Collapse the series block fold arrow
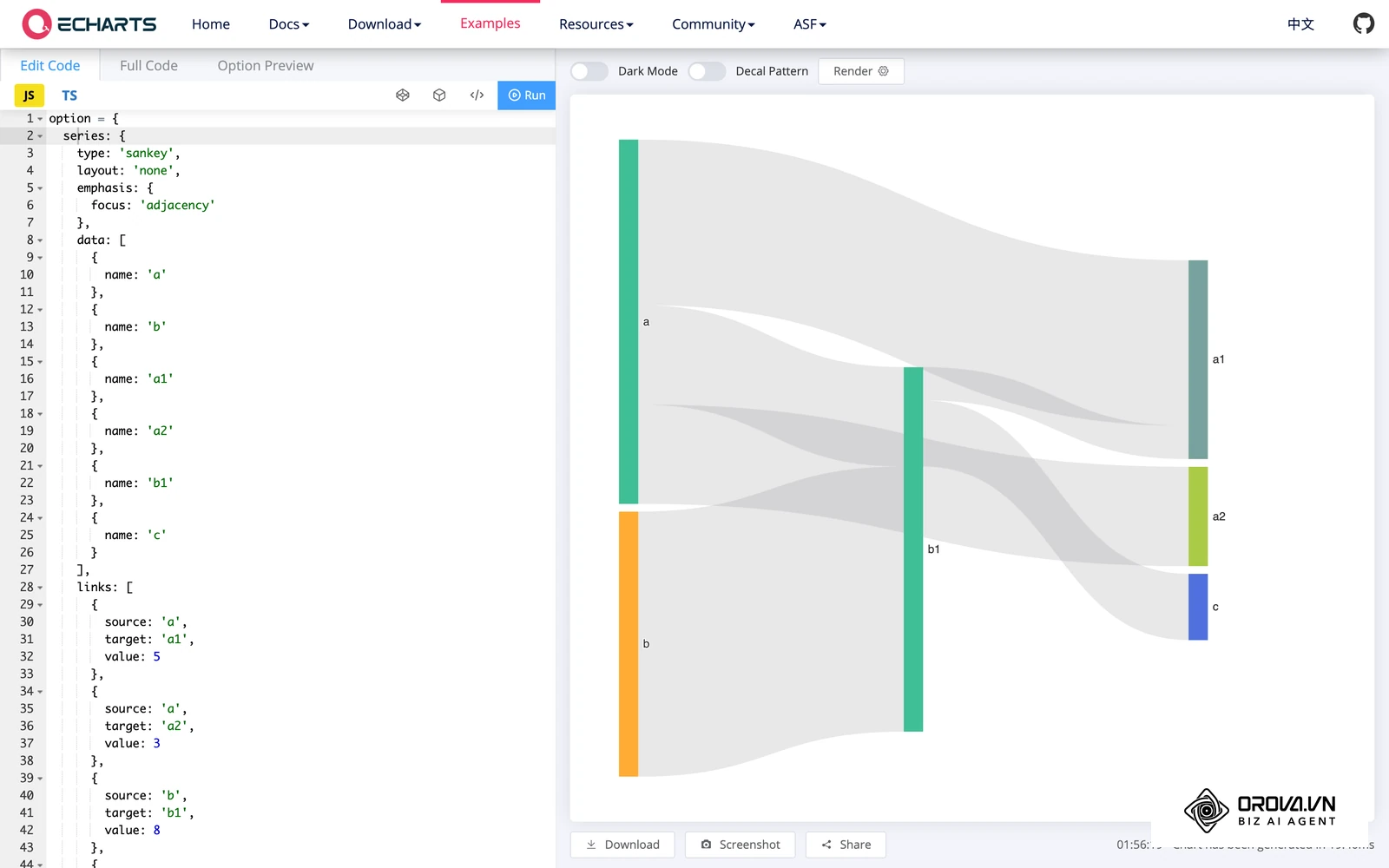 (x=40, y=136)
